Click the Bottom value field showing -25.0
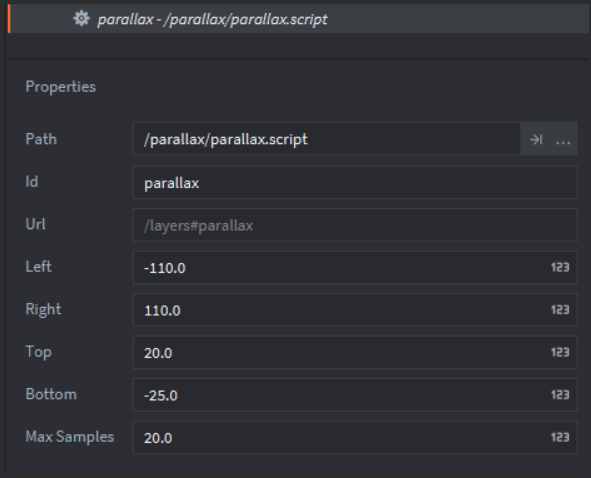Viewport: 591px width, 478px height. (x=355, y=395)
